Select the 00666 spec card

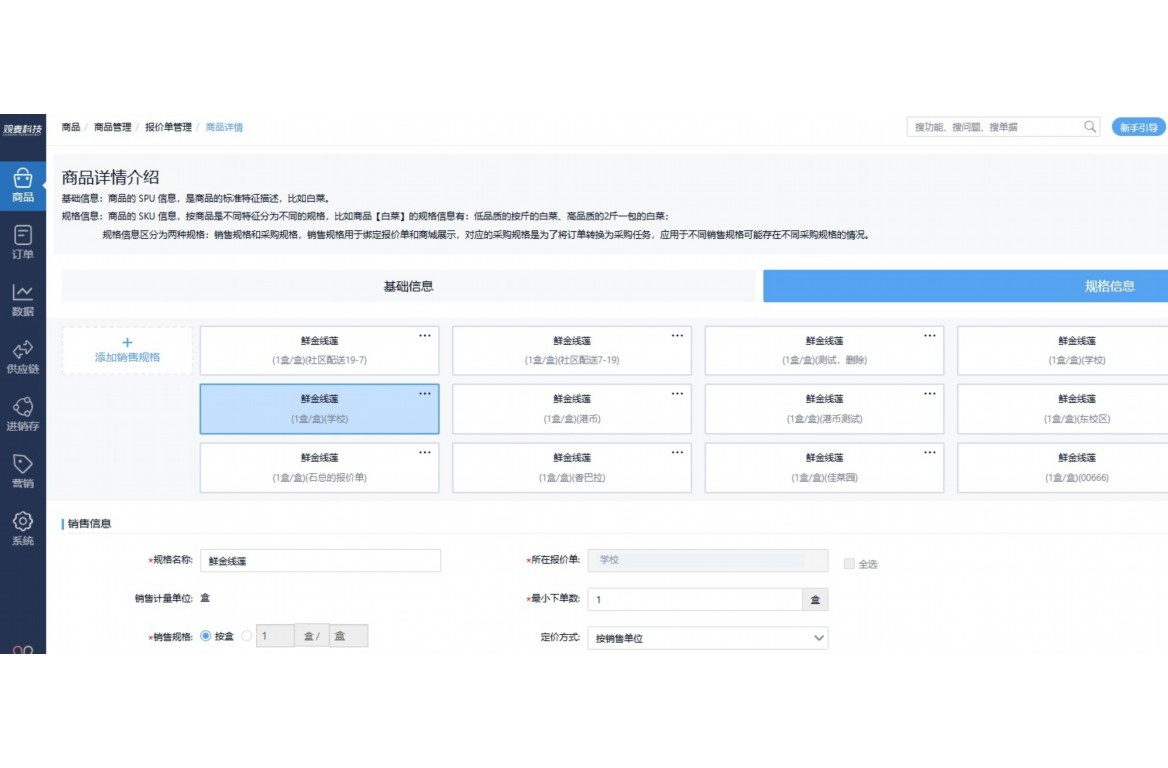(x=1064, y=468)
